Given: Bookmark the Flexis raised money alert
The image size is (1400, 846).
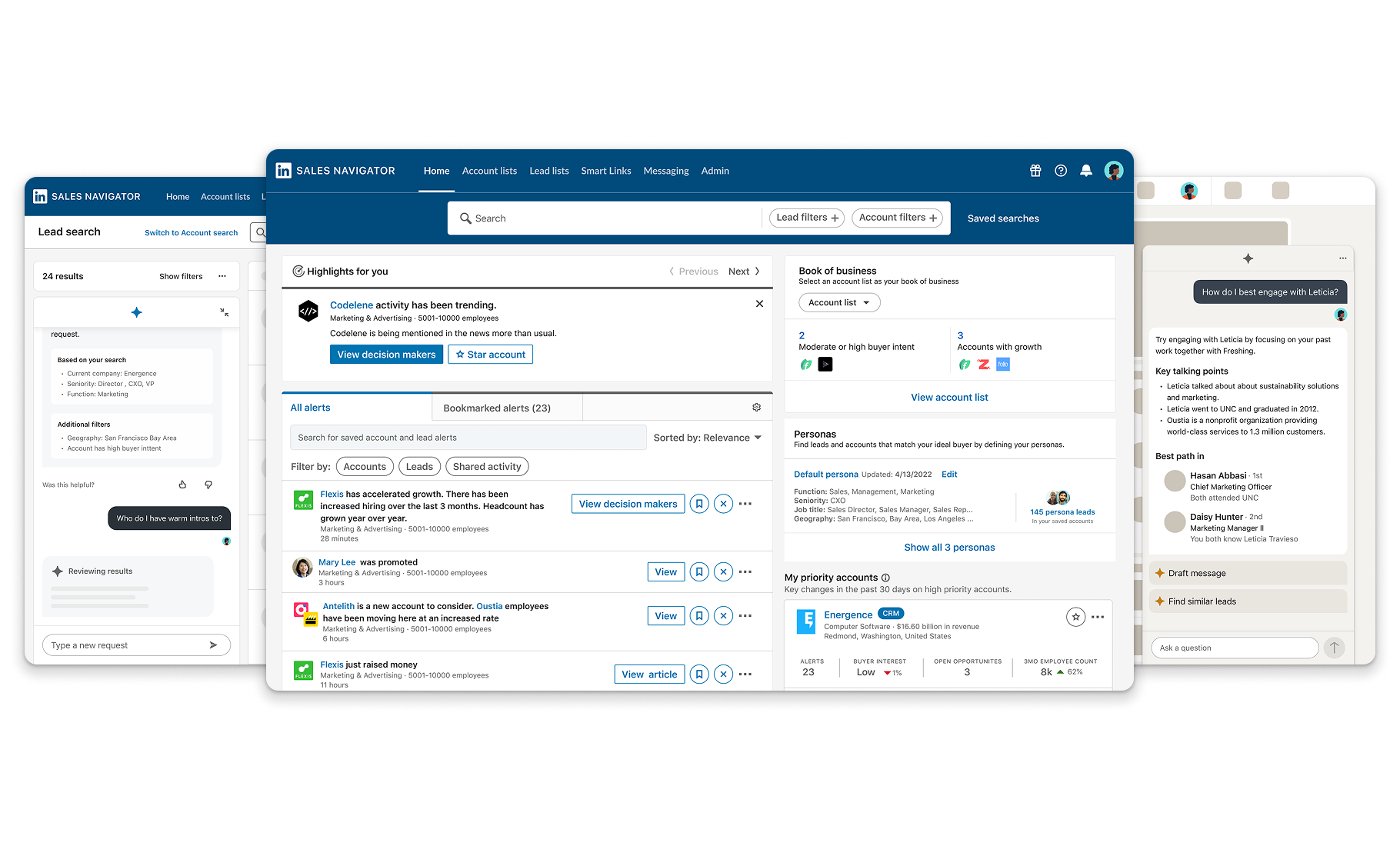Looking at the screenshot, I should click(699, 674).
